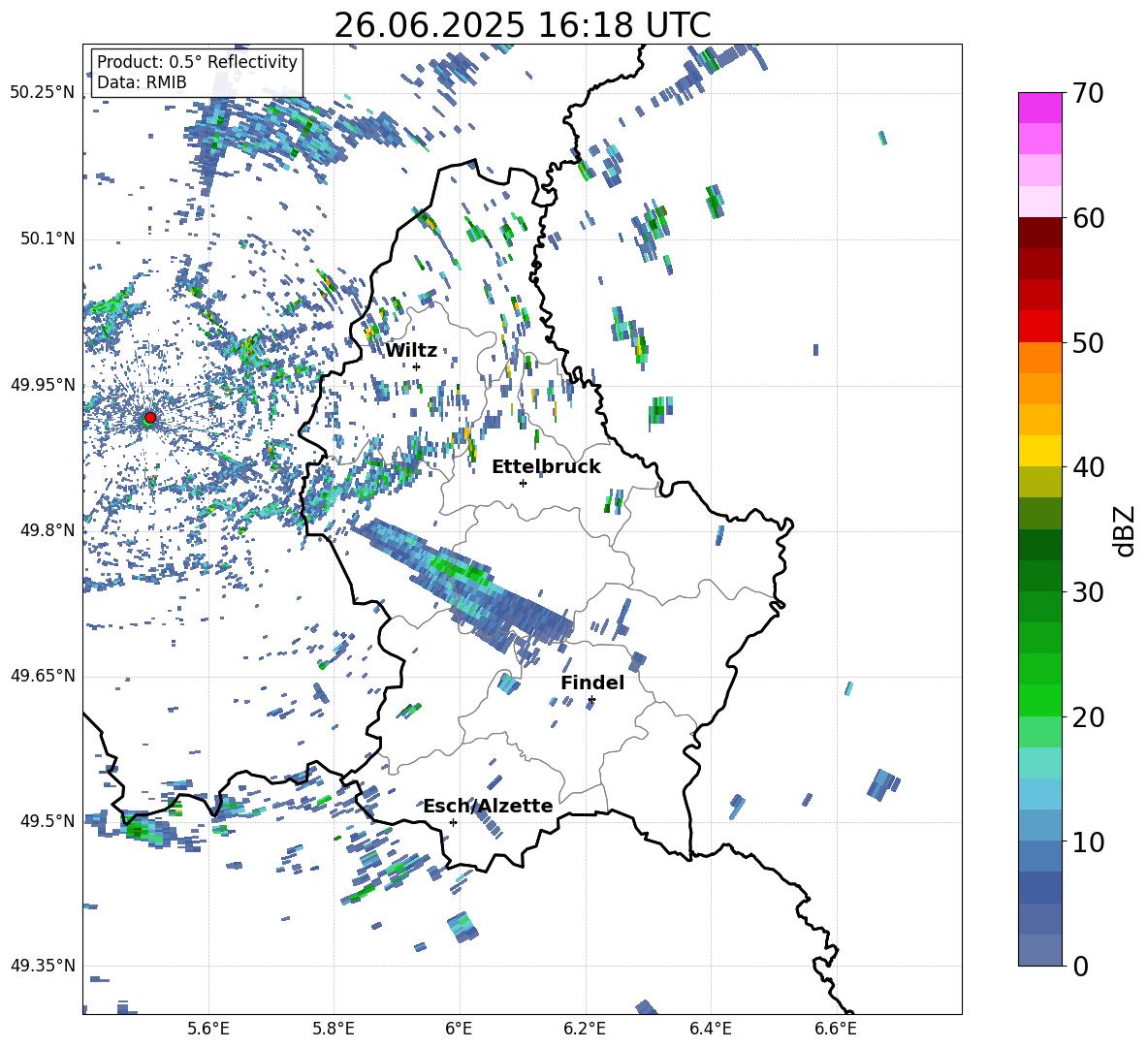Click the Wiltz city label

[411, 350]
